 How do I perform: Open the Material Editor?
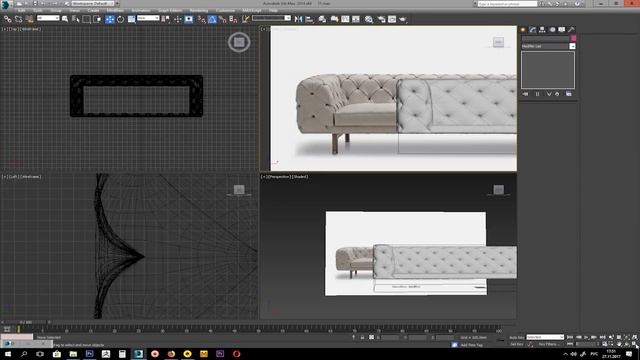(369, 19)
